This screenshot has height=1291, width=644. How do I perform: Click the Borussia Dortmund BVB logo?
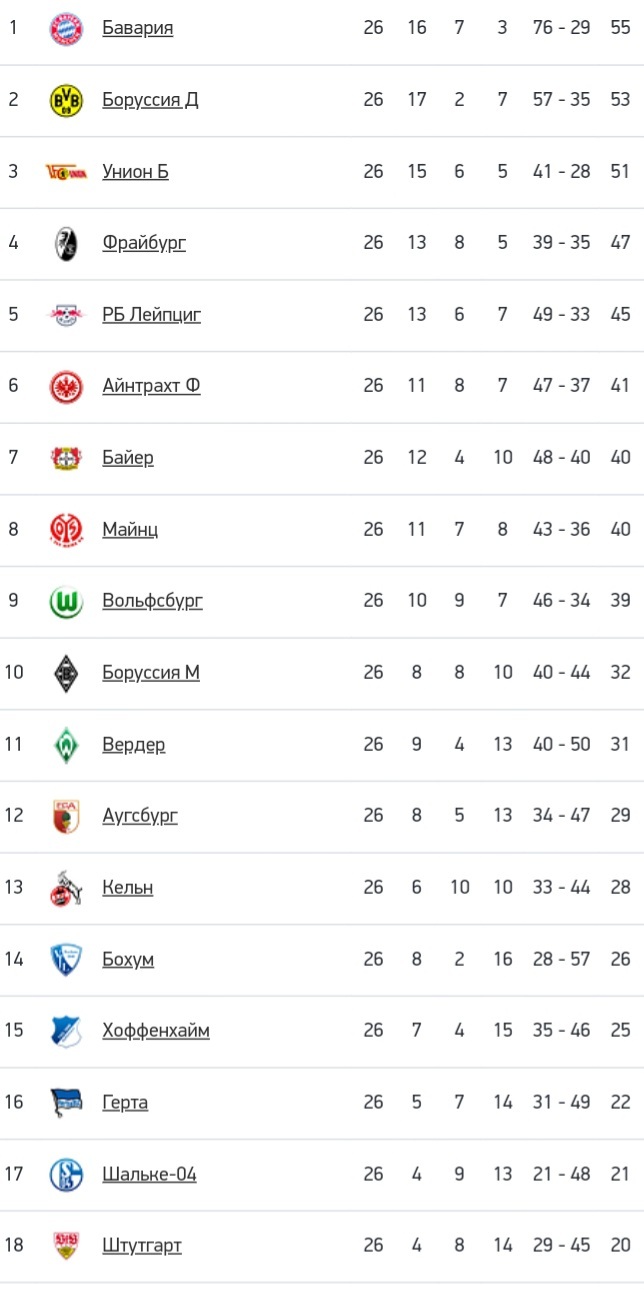point(67,100)
